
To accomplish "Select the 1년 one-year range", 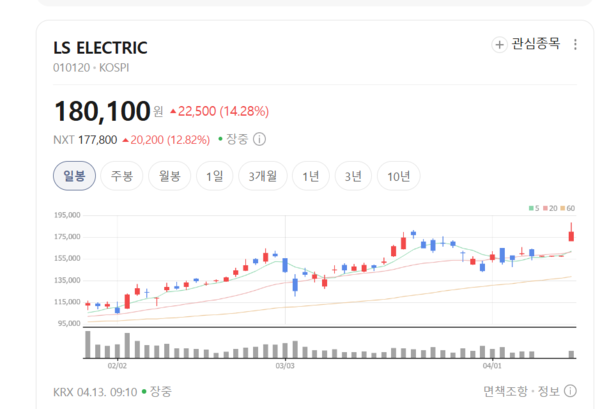I will tap(311, 176).
